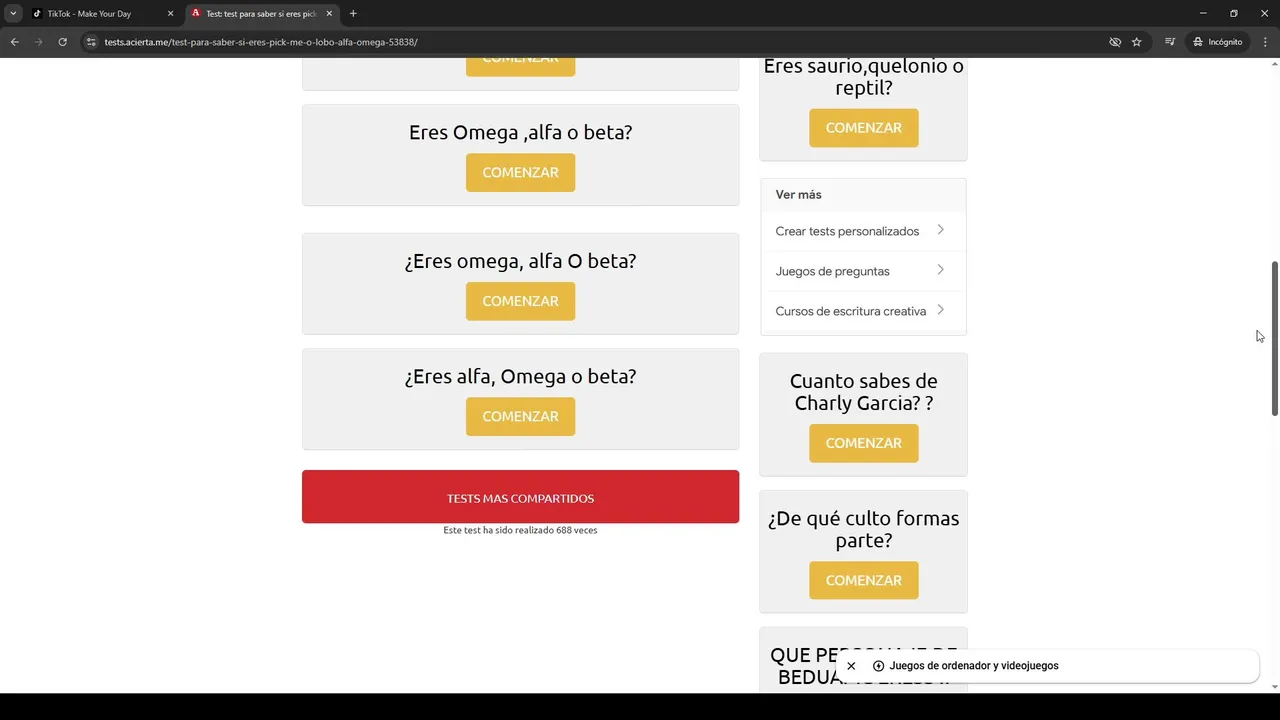
Task: Open Crear tests personalizados link
Action: pos(847,231)
